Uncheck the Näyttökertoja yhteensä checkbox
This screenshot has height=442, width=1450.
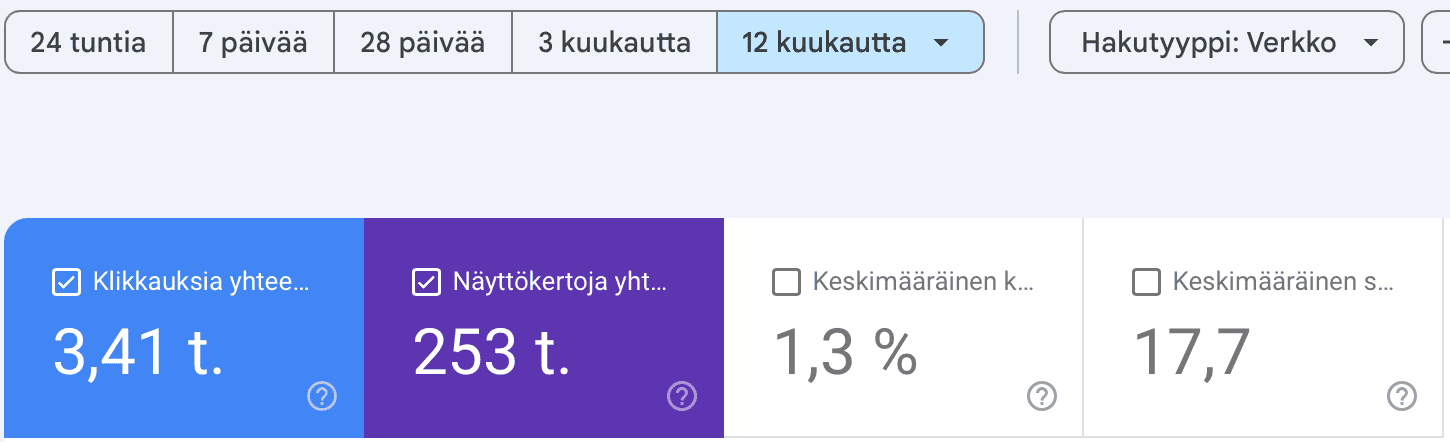click(x=426, y=283)
